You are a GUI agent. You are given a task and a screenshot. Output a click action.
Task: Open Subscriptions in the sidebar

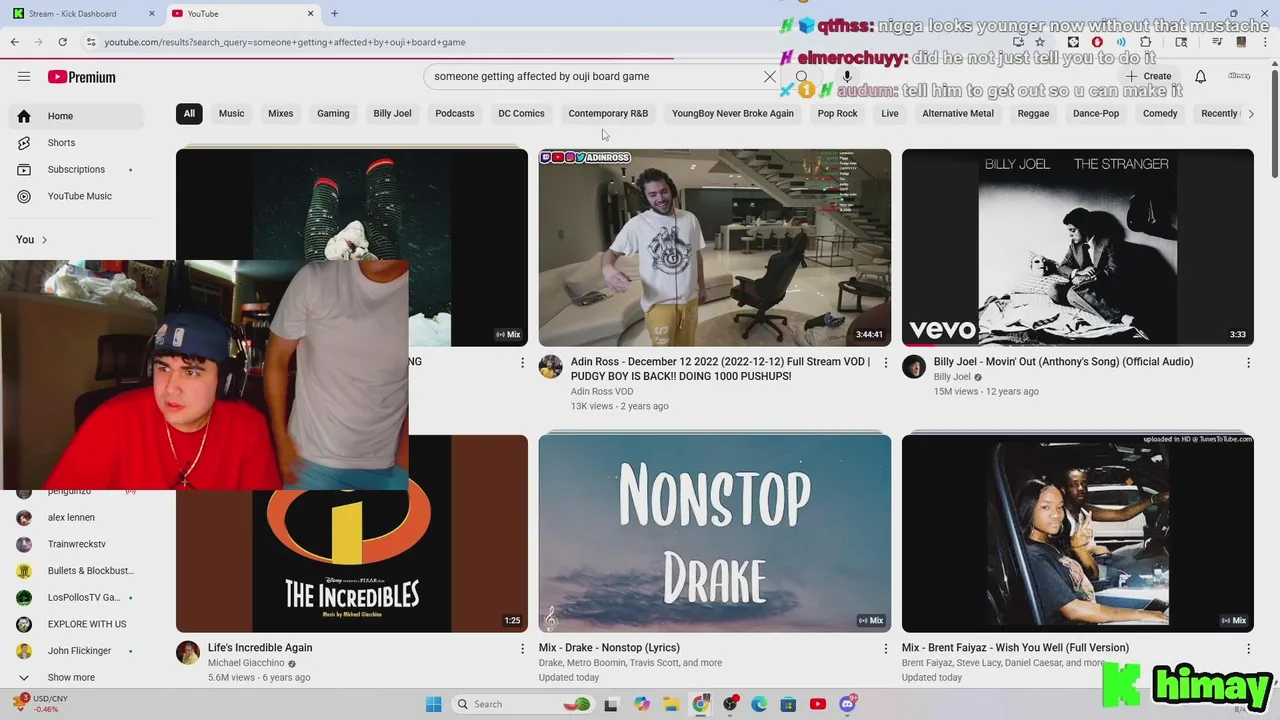pos(77,170)
